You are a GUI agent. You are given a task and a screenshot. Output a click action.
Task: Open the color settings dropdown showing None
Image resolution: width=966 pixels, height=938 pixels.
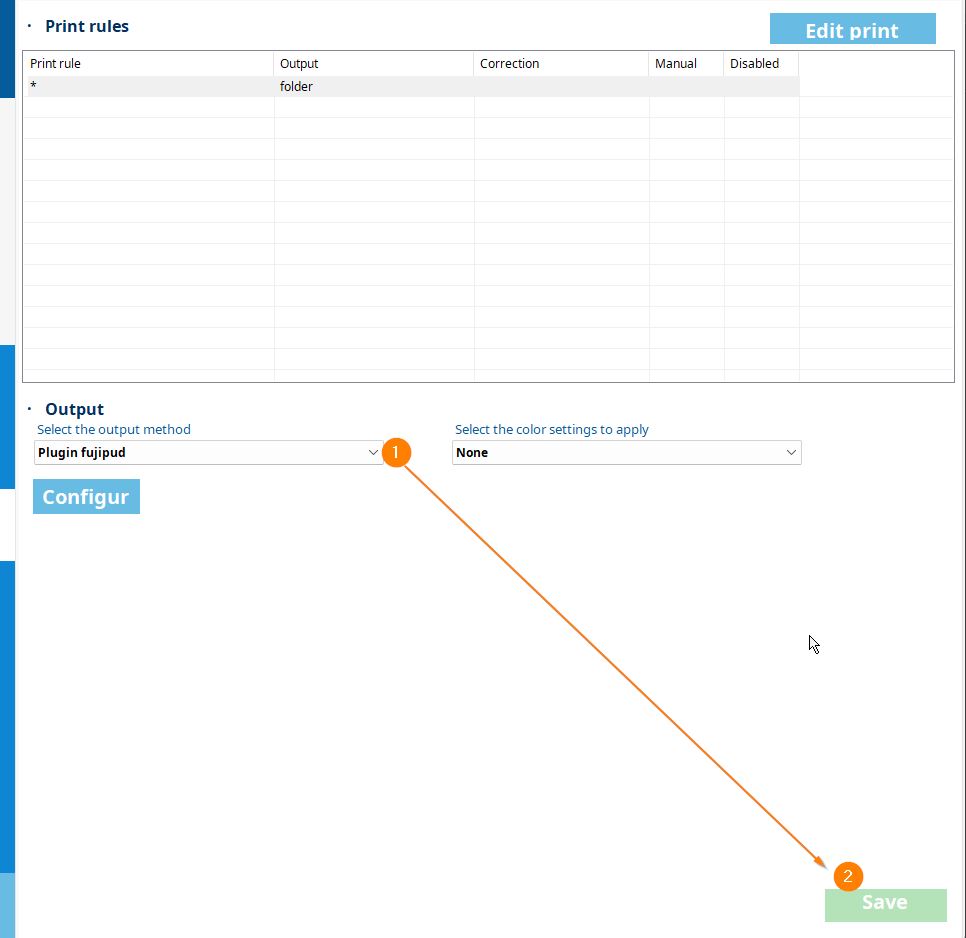tap(626, 453)
